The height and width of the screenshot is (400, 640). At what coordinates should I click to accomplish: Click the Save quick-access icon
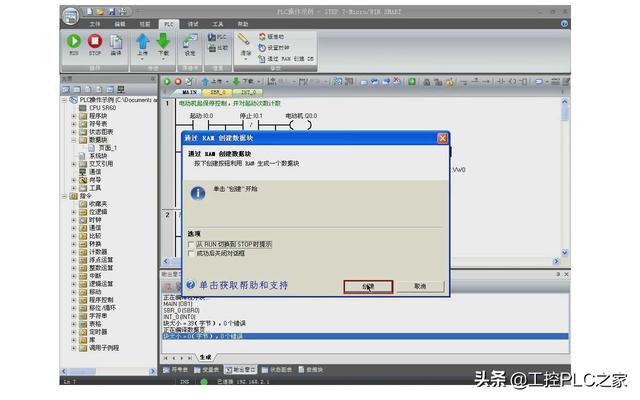[x=111, y=11]
